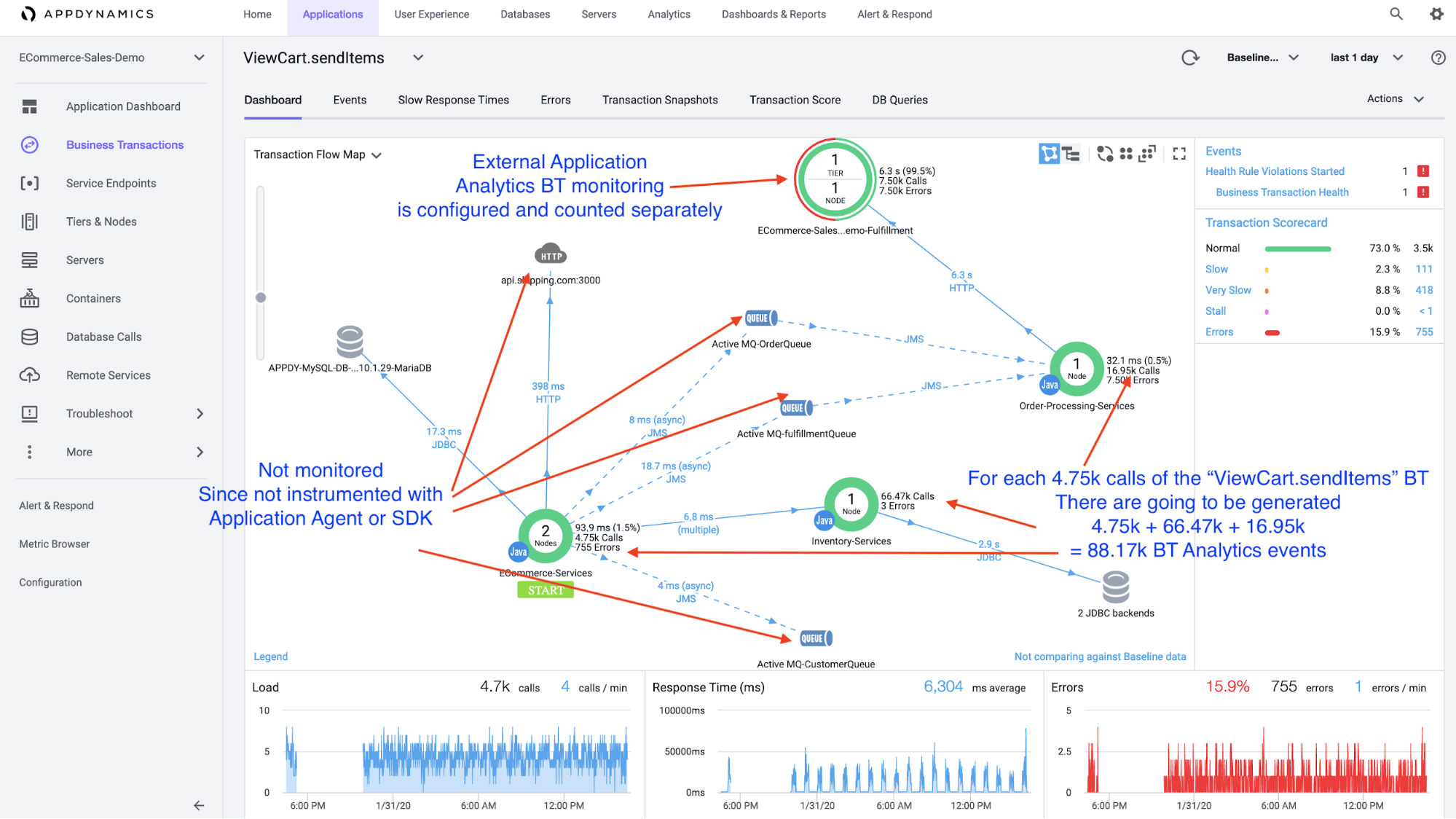1456x819 pixels.
Task: Select the Inventory-Services node circle
Action: [x=851, y=504]
